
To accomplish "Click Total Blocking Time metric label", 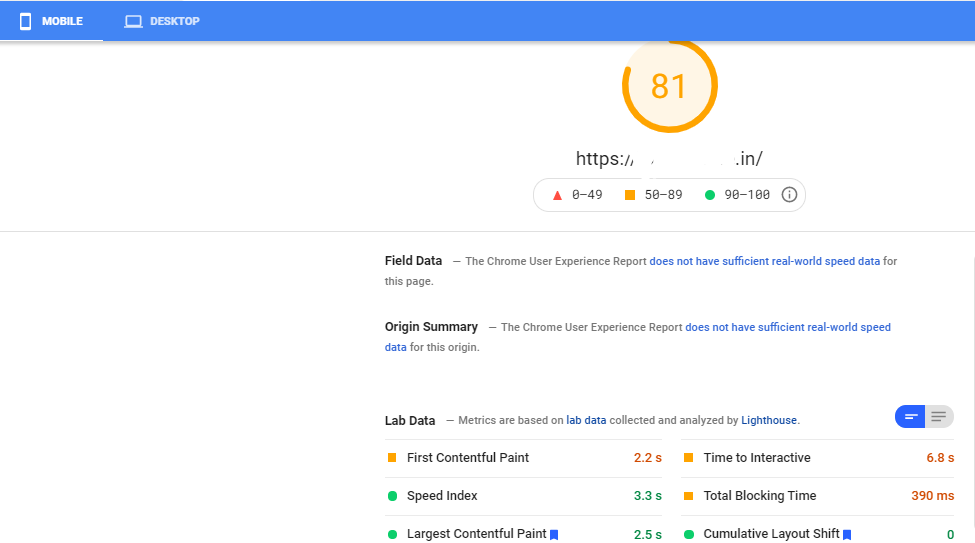I will [760, 496].
